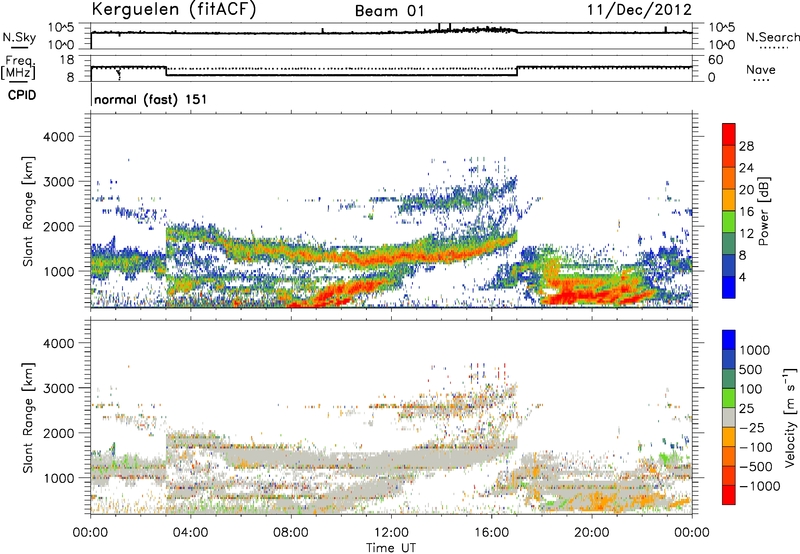
Task: Click the '60' tick on the Nave axis
Action: point(715,60)
